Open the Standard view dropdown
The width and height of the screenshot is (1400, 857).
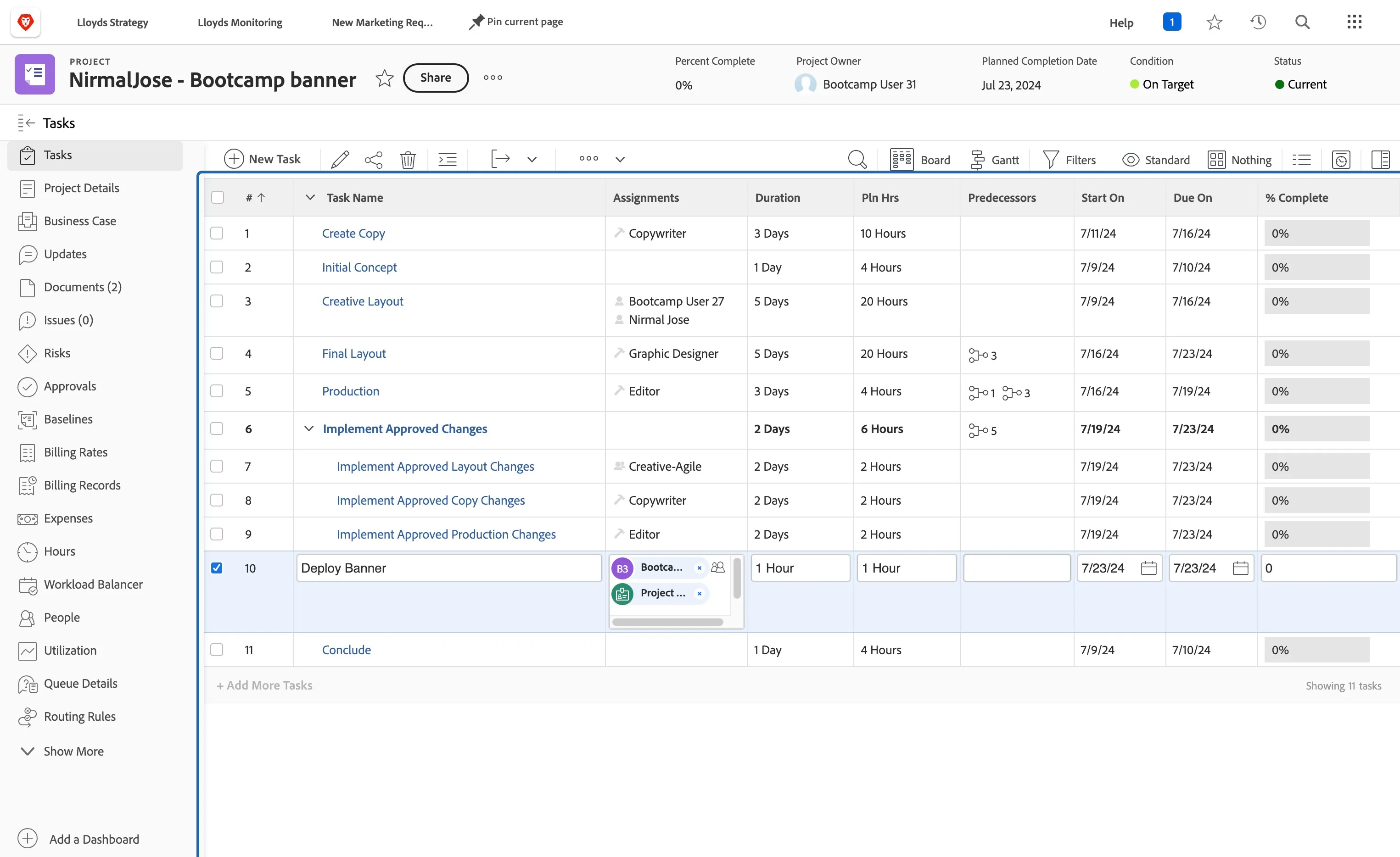coord(1156,160)
